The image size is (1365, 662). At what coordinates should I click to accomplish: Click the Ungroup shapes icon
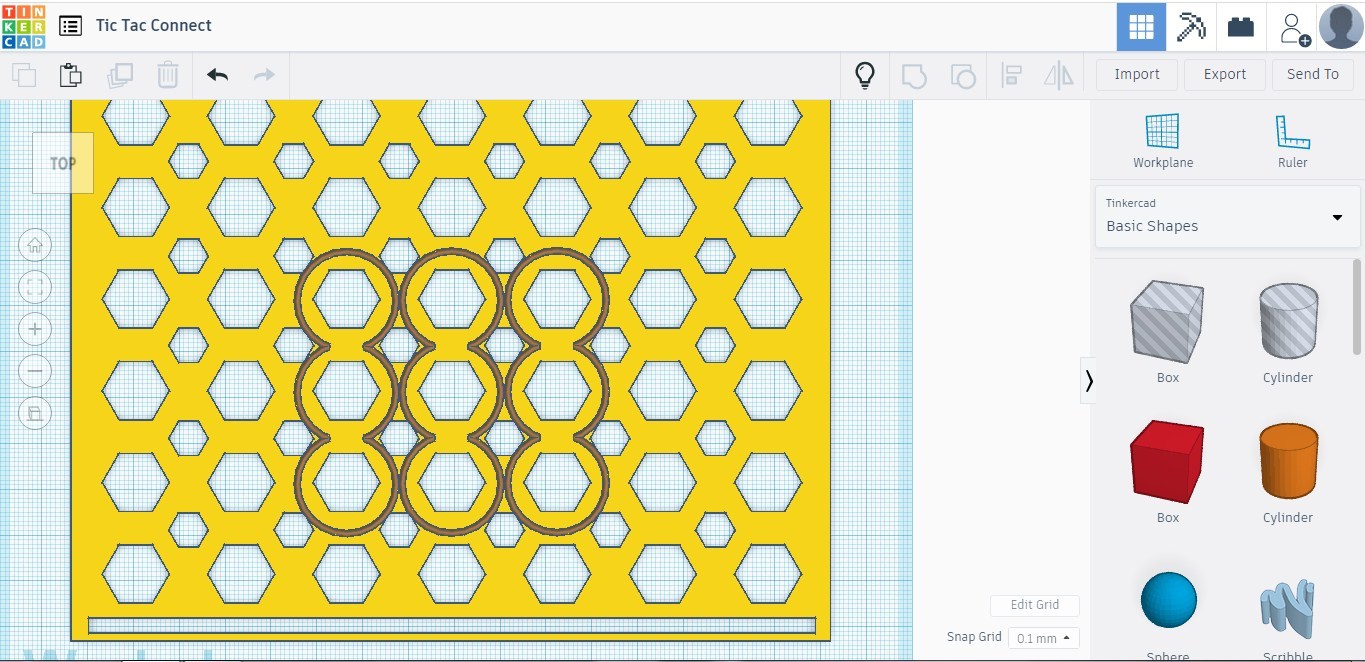[x=962, y=75]
